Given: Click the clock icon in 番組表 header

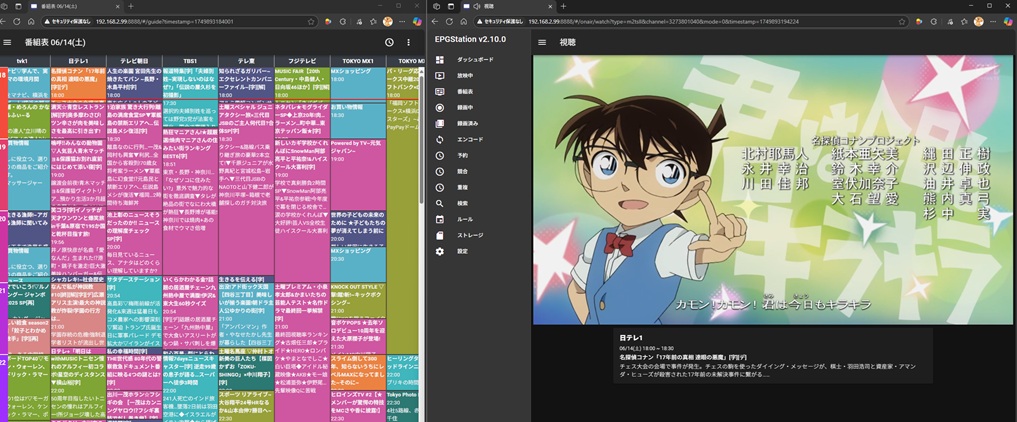Looking at the screenshot, I should 389,42.
